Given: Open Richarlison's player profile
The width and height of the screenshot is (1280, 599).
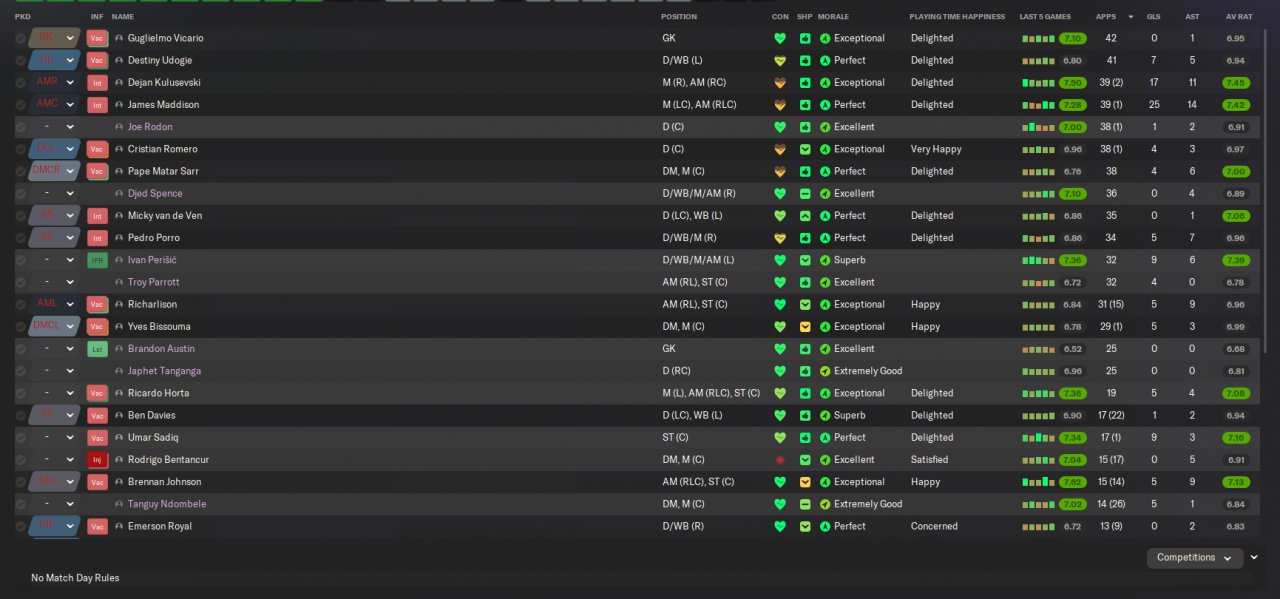Looking at the screenshot, I should point(152,305).
